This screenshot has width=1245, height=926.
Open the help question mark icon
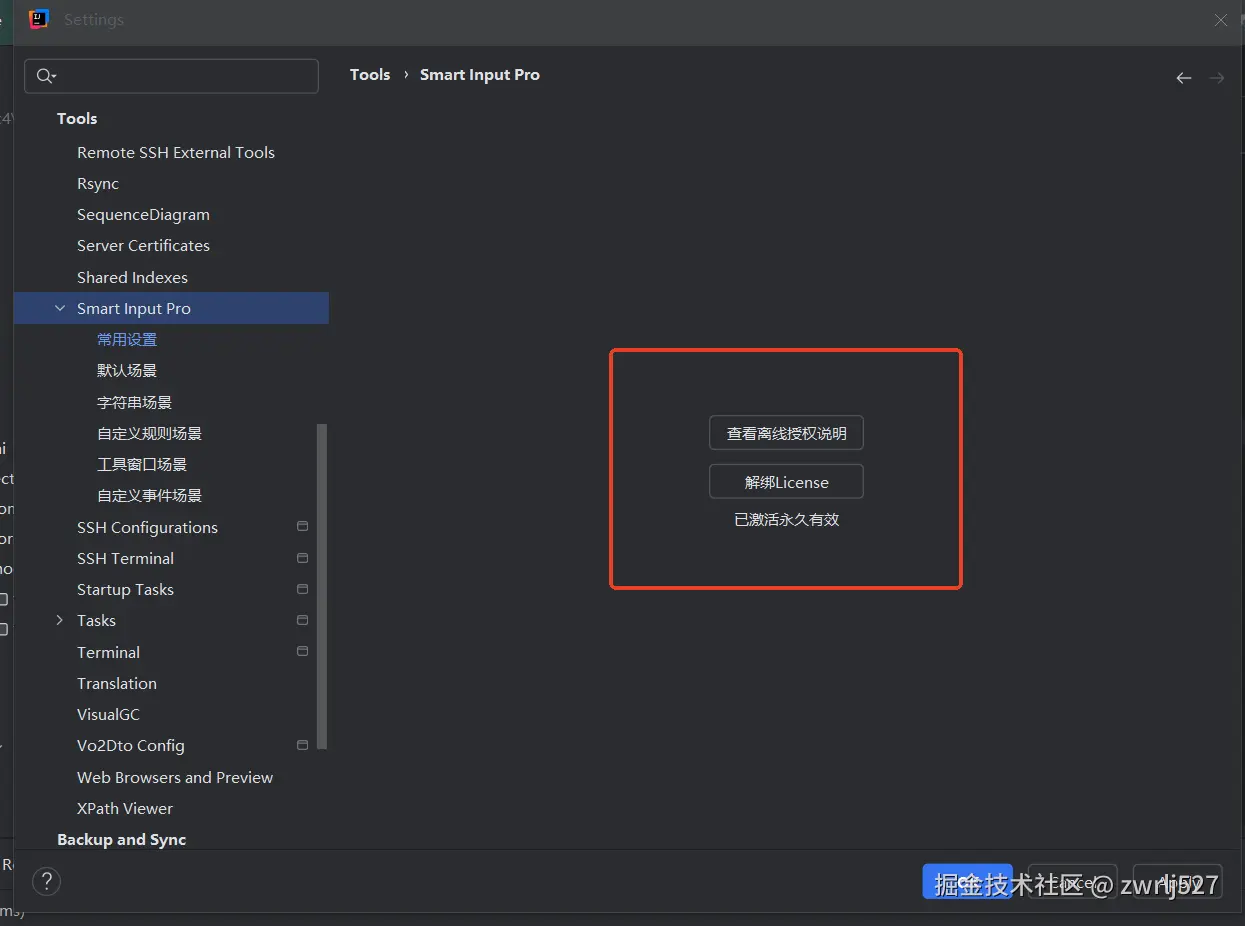[47, 881]
